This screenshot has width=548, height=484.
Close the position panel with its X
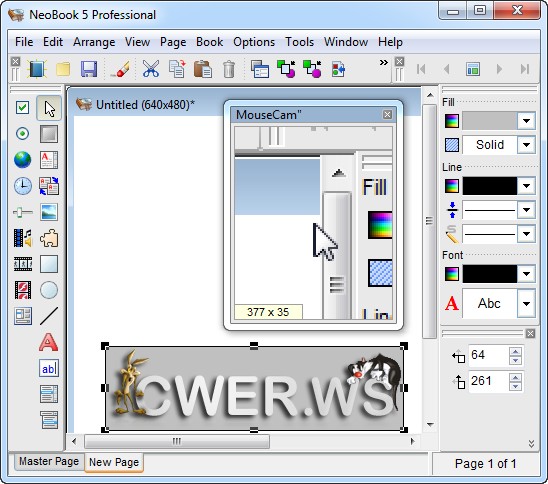click(x=530, y=334)
